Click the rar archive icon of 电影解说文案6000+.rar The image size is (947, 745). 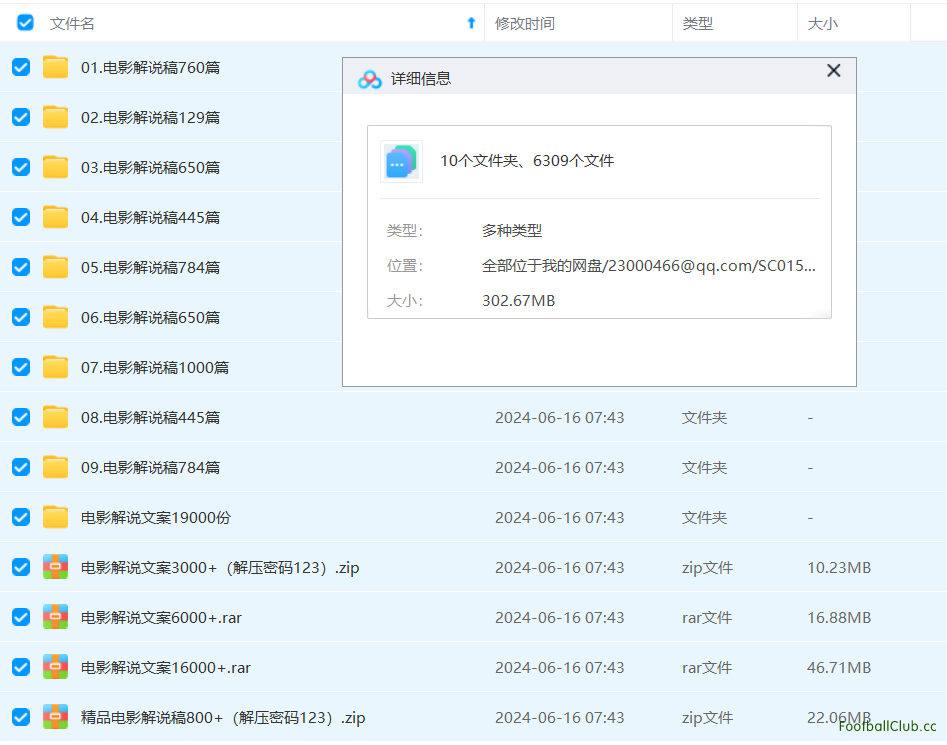(x=55, y=617)
